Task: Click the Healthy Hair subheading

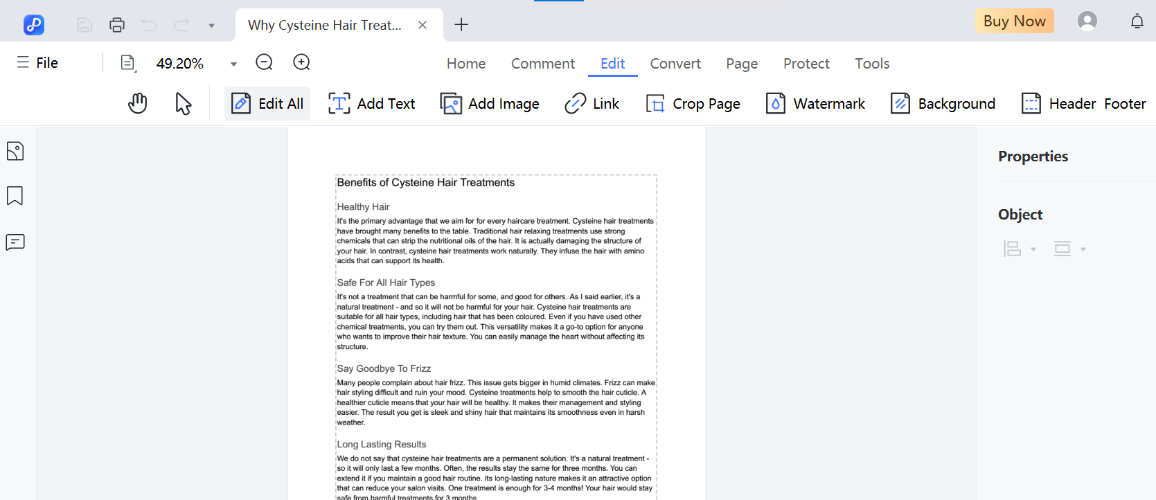Action: click(x=363, y=207)
